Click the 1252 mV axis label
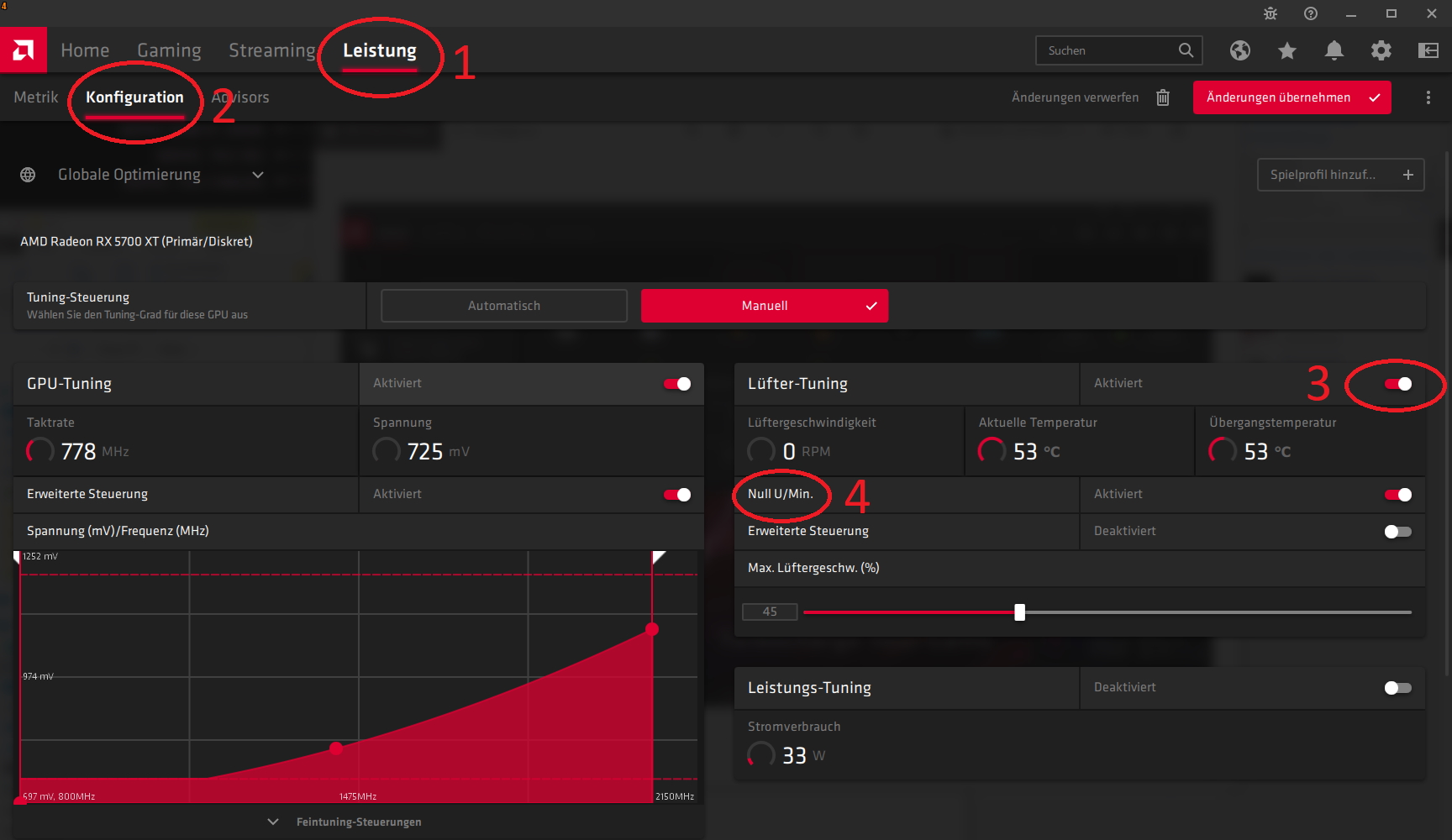The width and height of the screenshot is (1452, 840). click(40, 556)
